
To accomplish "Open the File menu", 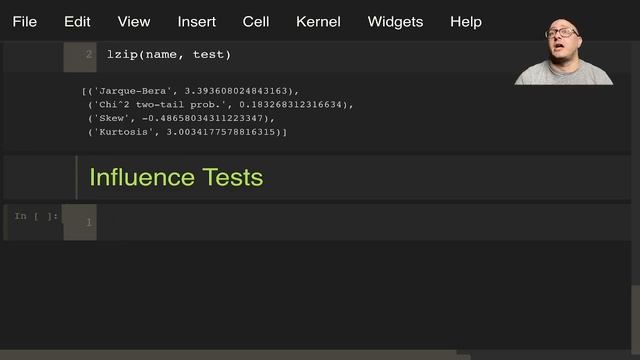I will pyautogui.click(x=24, y=22).
